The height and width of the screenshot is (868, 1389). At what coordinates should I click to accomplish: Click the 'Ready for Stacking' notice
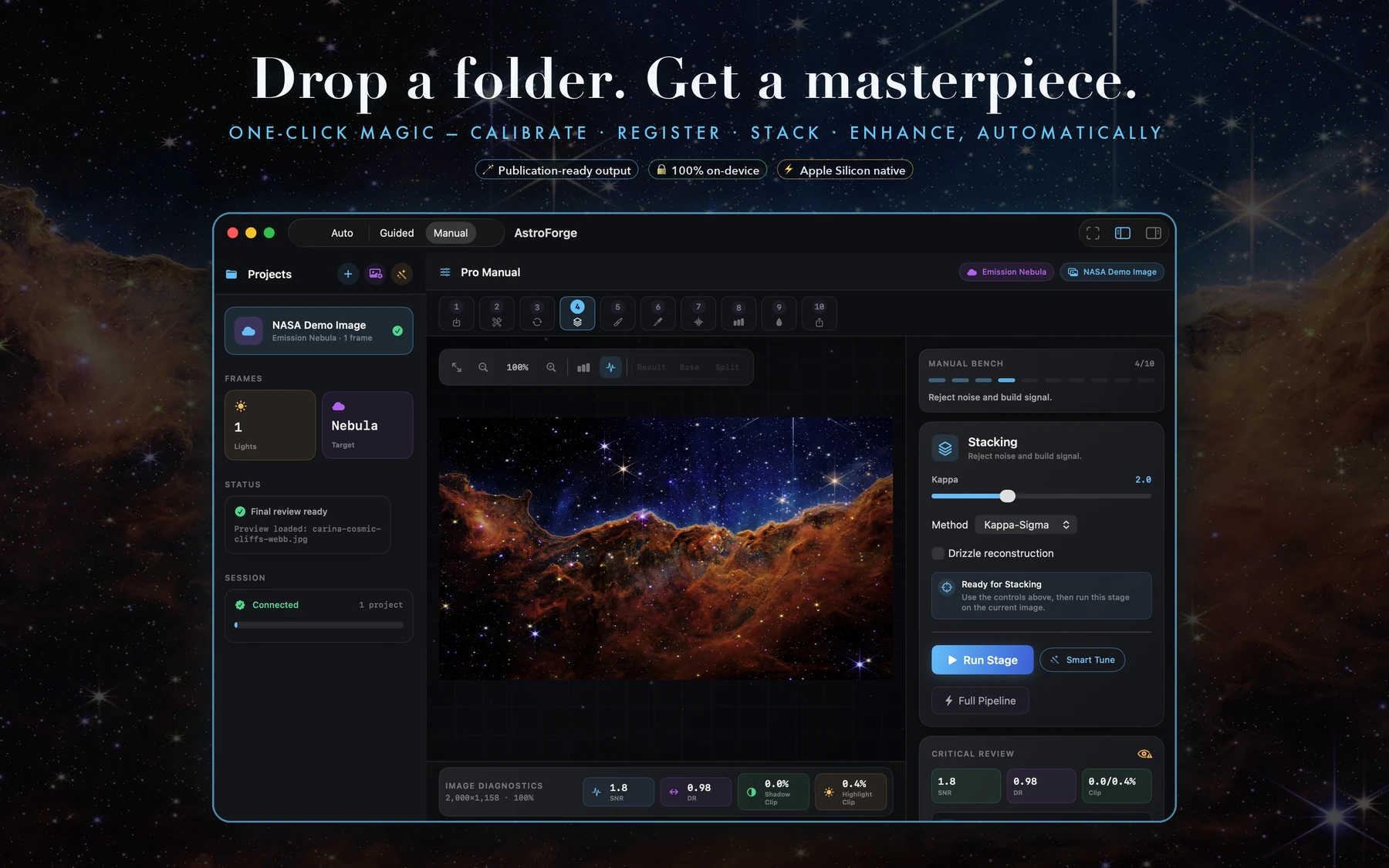tap(1041, 596)
